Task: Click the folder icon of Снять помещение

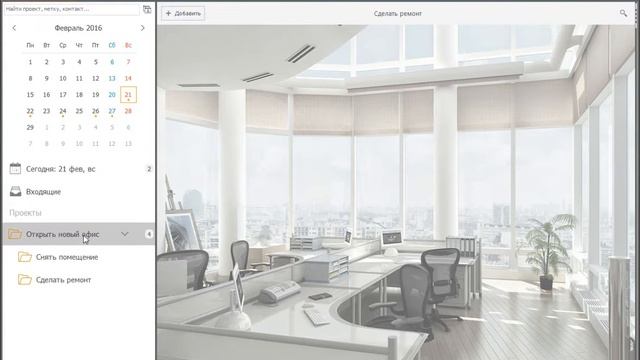Action: click(24, 257)
